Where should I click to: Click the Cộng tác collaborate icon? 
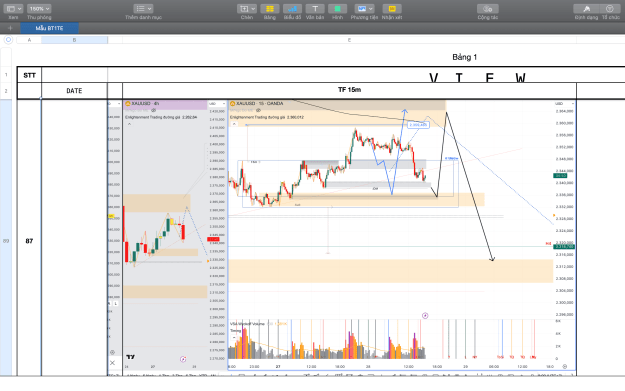pos(488,9)
